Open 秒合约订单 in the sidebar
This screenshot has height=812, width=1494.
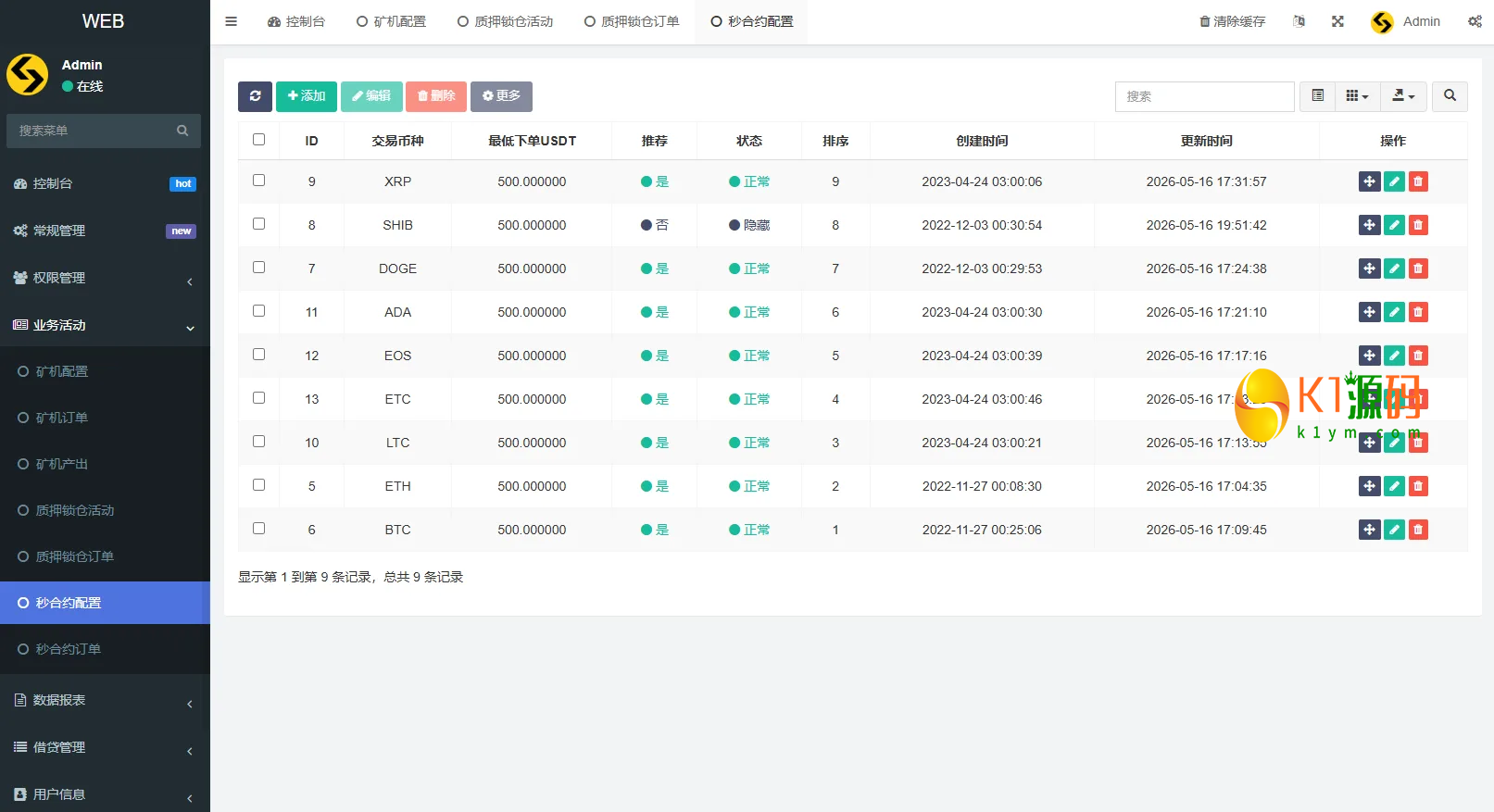pos(105,649)
